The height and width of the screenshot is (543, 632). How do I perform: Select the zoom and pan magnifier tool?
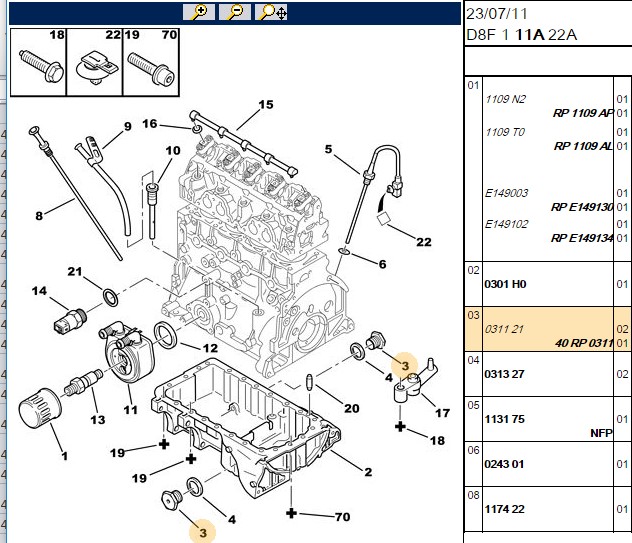(x=271, y=12)
